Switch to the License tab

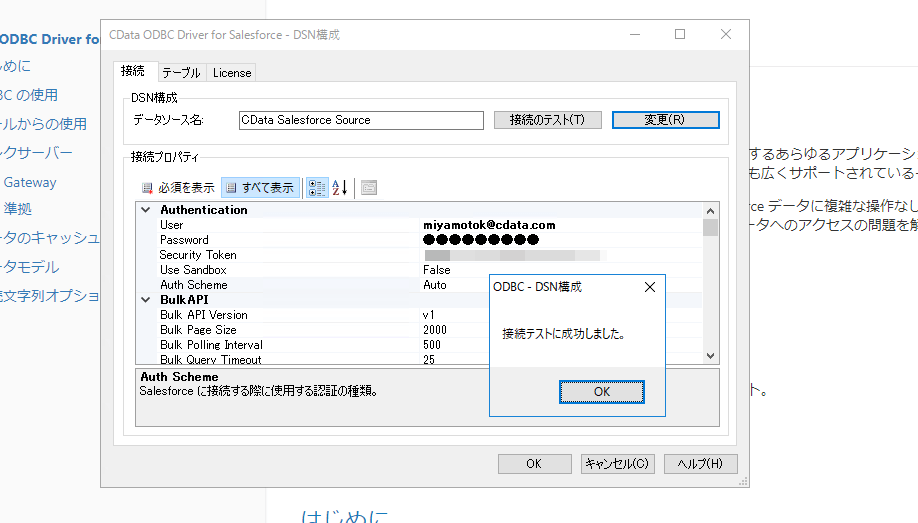(232, 73)
